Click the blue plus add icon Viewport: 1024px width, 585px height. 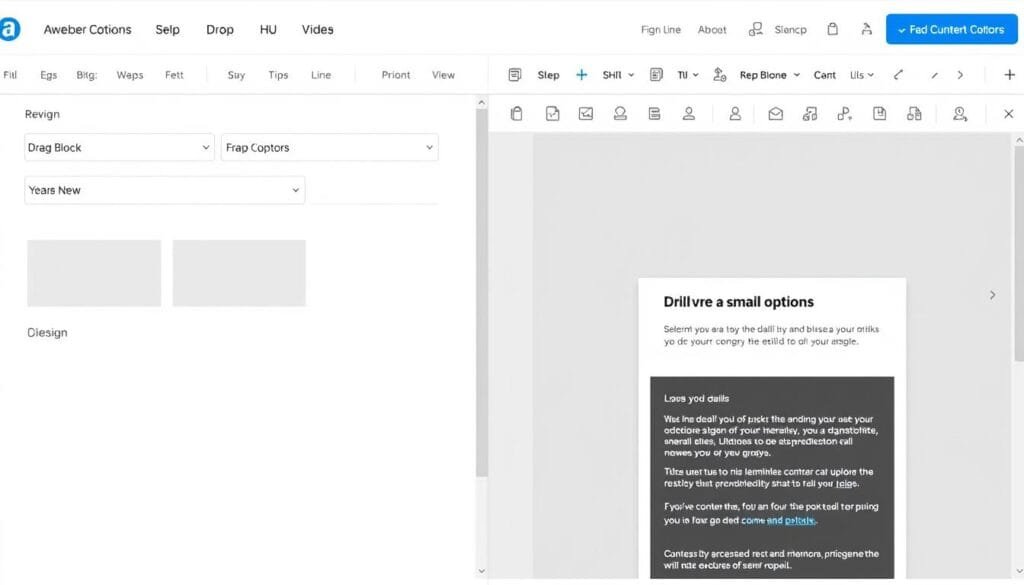[581, 75]
